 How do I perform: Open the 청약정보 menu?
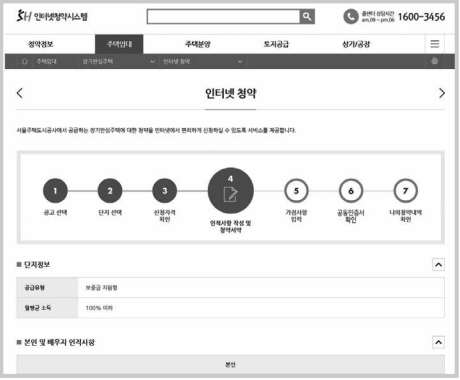click(41, 44)
